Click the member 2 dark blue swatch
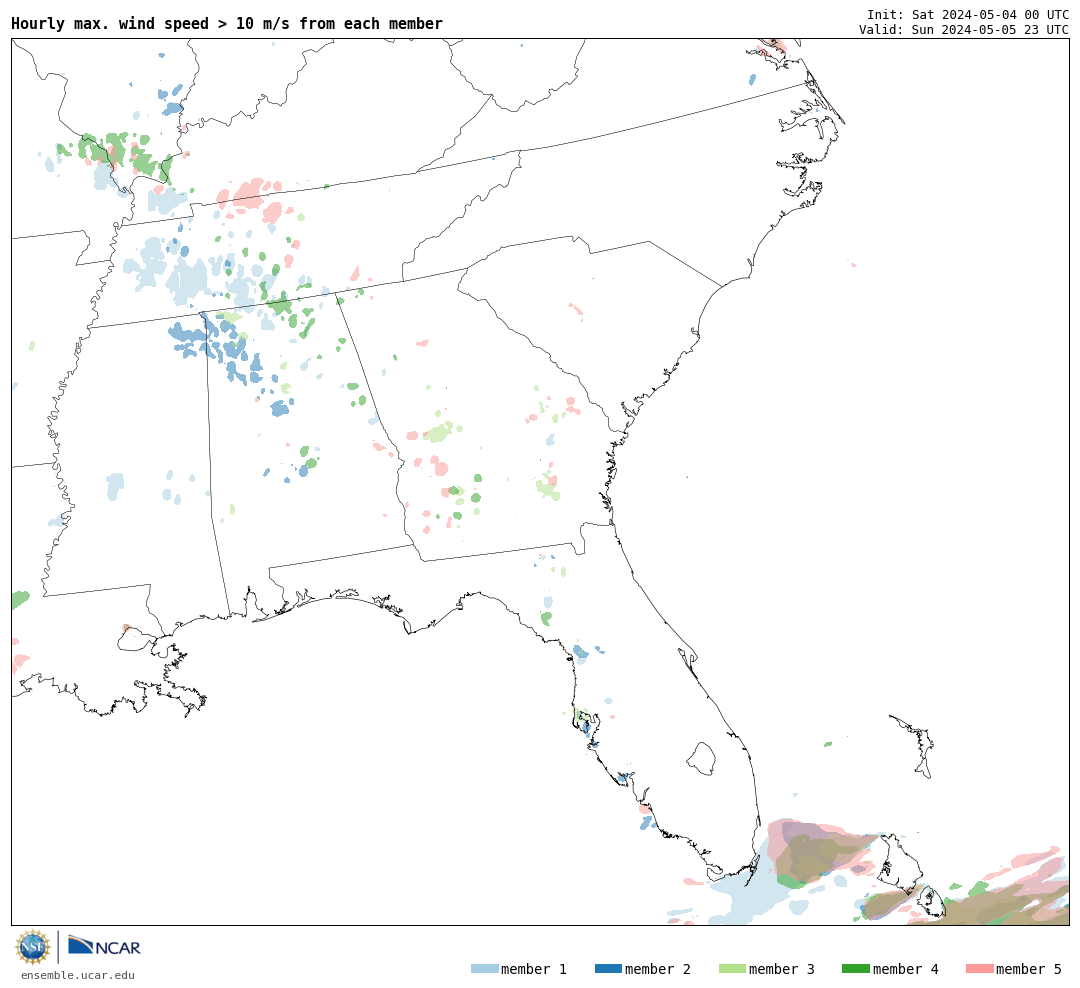Screen dimensions: 1080x988 click(x=608, y=969)
